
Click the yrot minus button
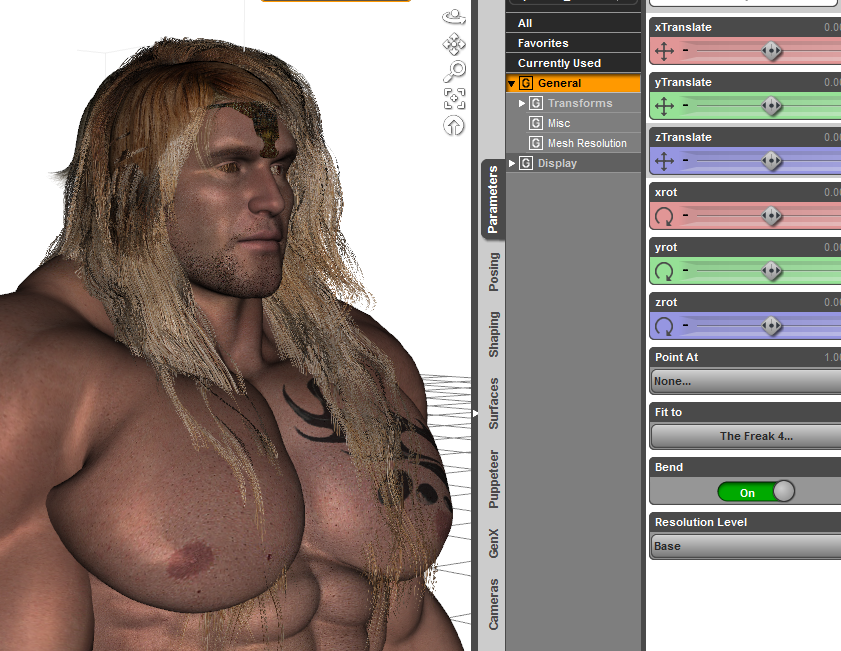685,270
